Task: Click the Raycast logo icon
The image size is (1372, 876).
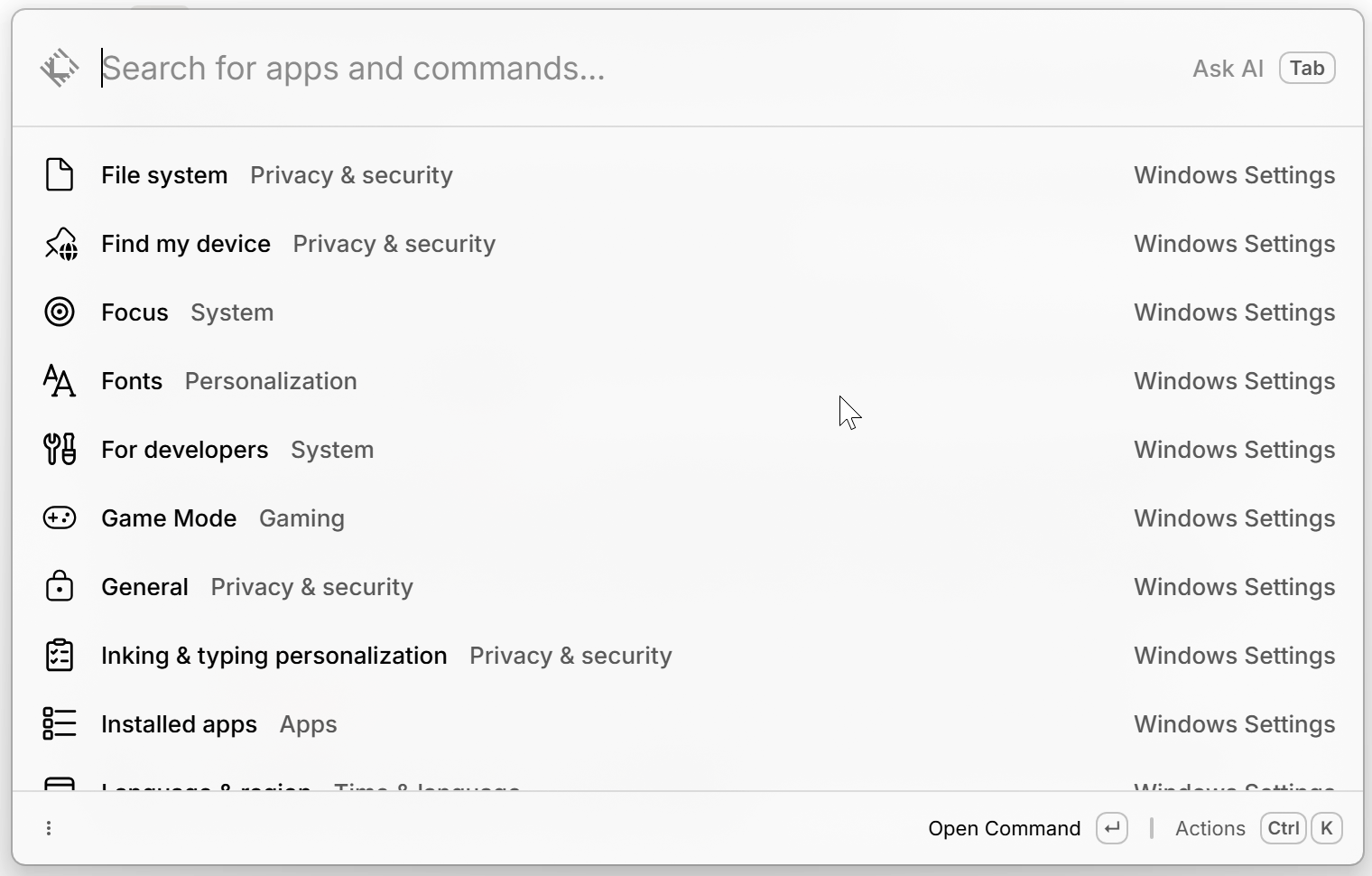Action: tap(60, 68)
